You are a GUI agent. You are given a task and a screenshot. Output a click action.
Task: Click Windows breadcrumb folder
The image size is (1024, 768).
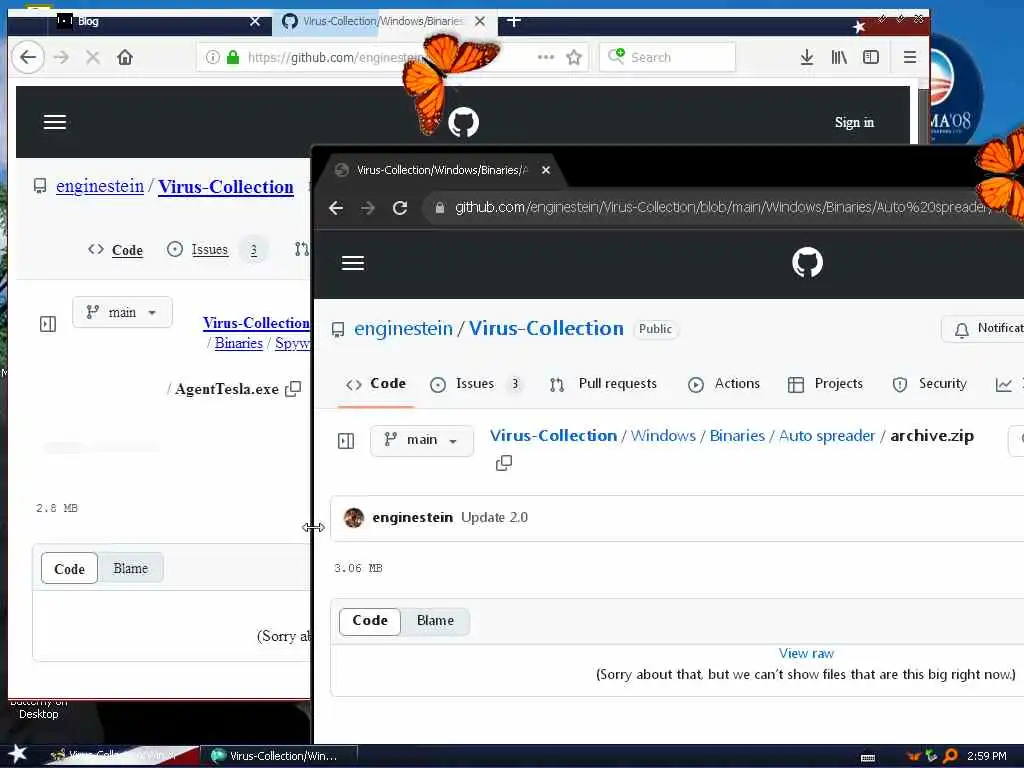(x=663, y=436)
